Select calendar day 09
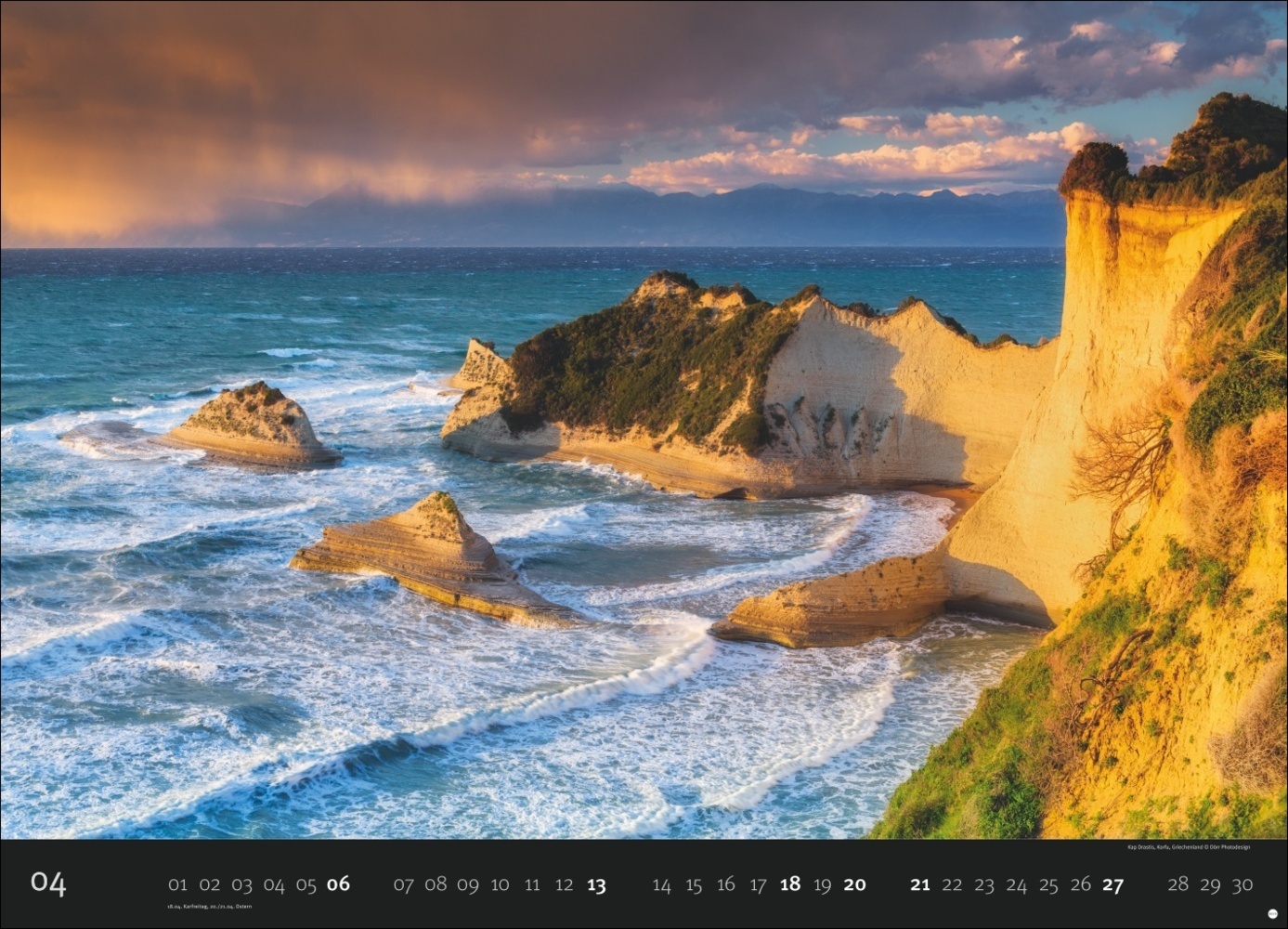1288x929 pixels. [468, 885]
